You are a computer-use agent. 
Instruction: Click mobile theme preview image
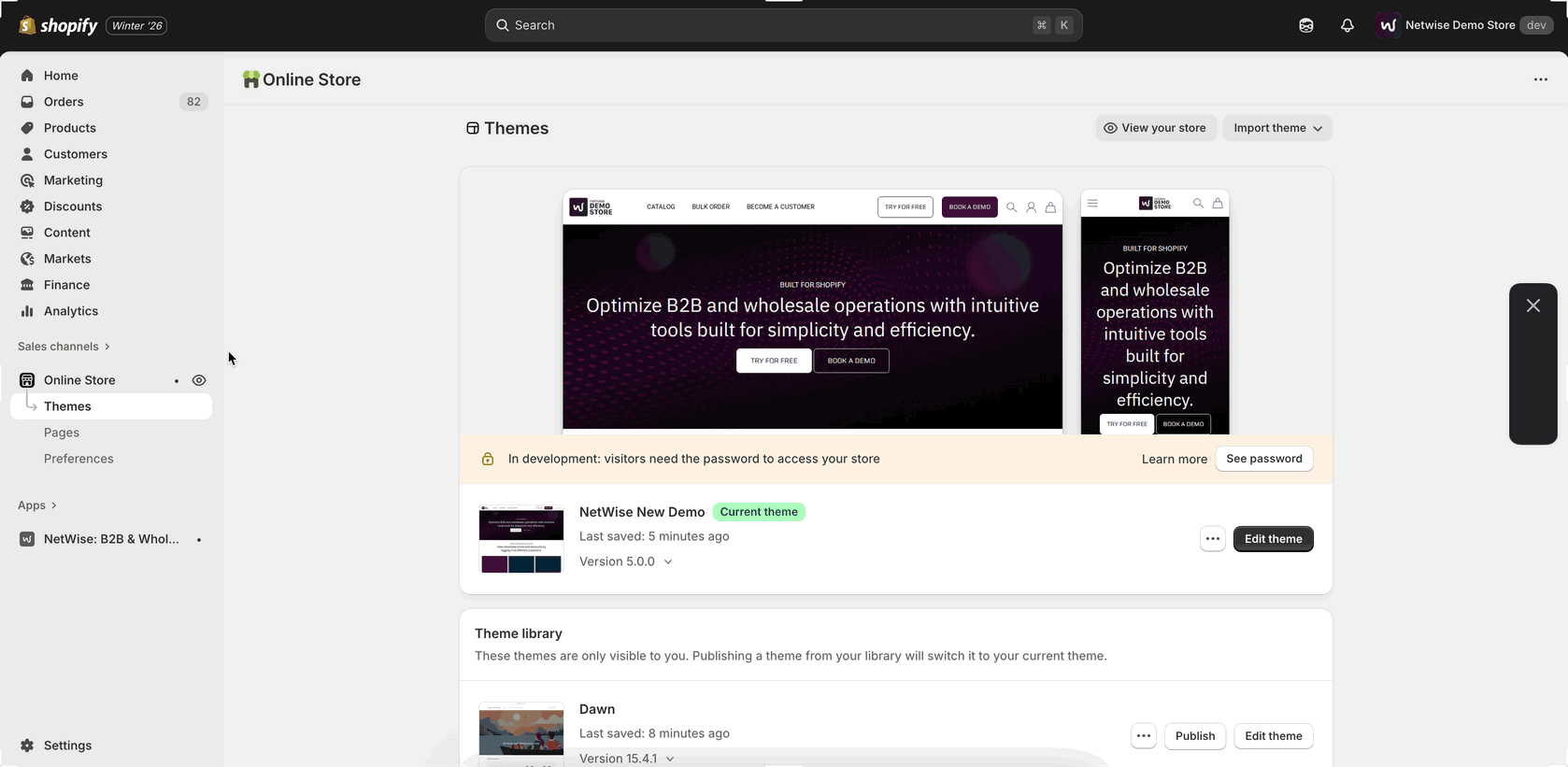click(1155, 312)
